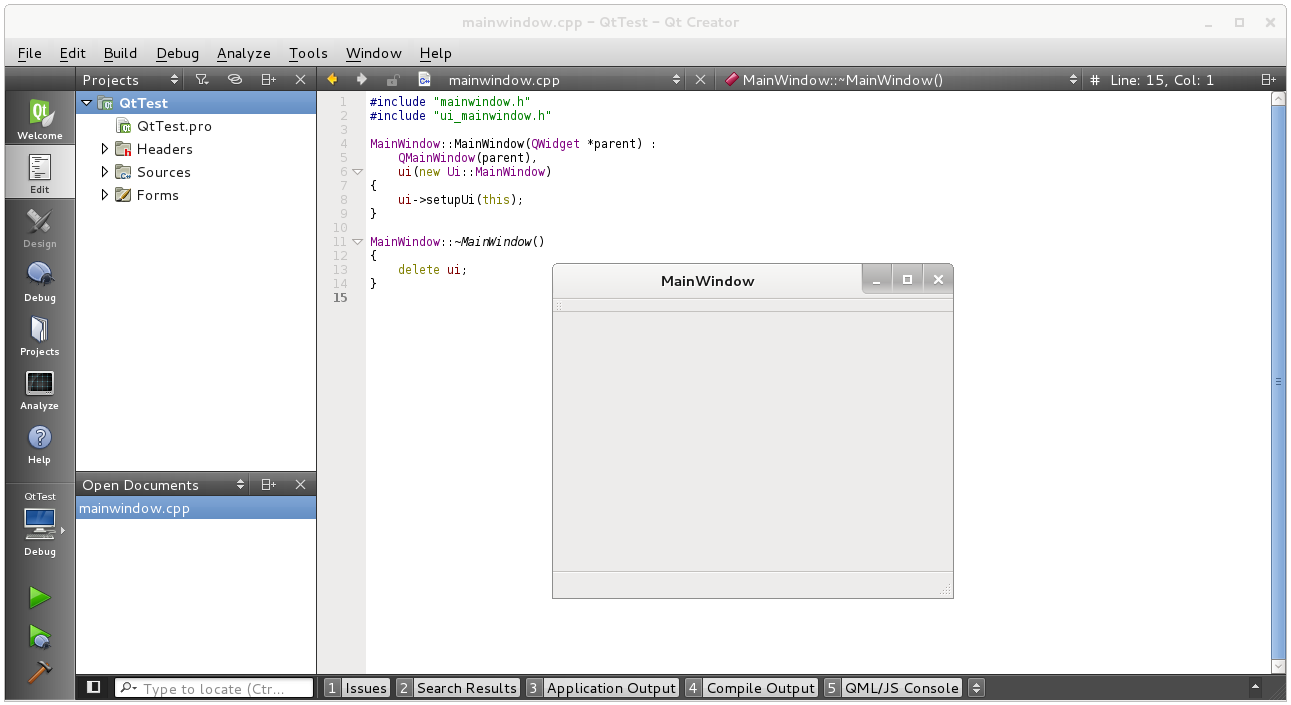Start debugging with the play-bug icon
1291x705 pixels.
click(x=39, y=636)
